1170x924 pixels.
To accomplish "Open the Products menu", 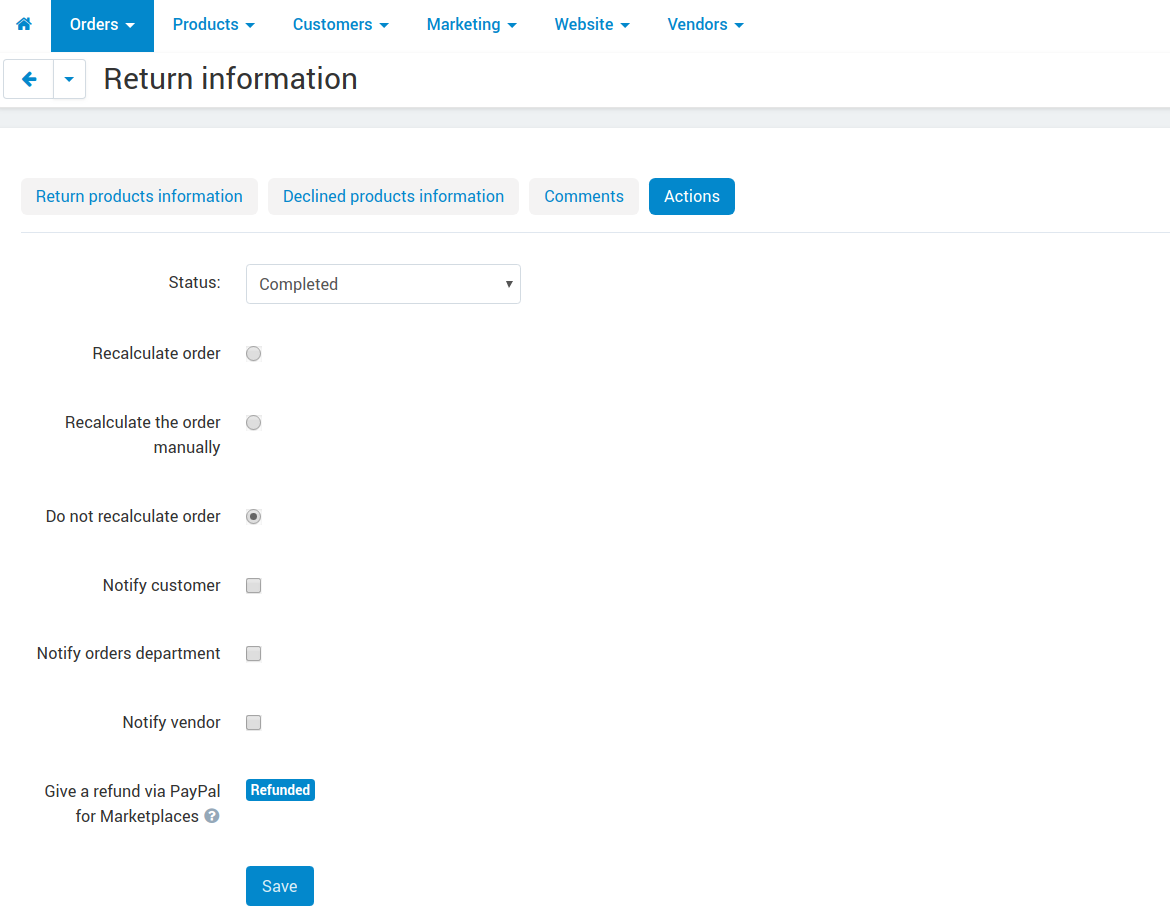I will [213, 25].
